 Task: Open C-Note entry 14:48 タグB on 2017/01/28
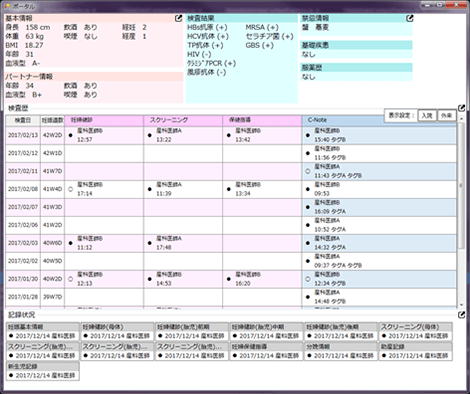click(379, 297)
